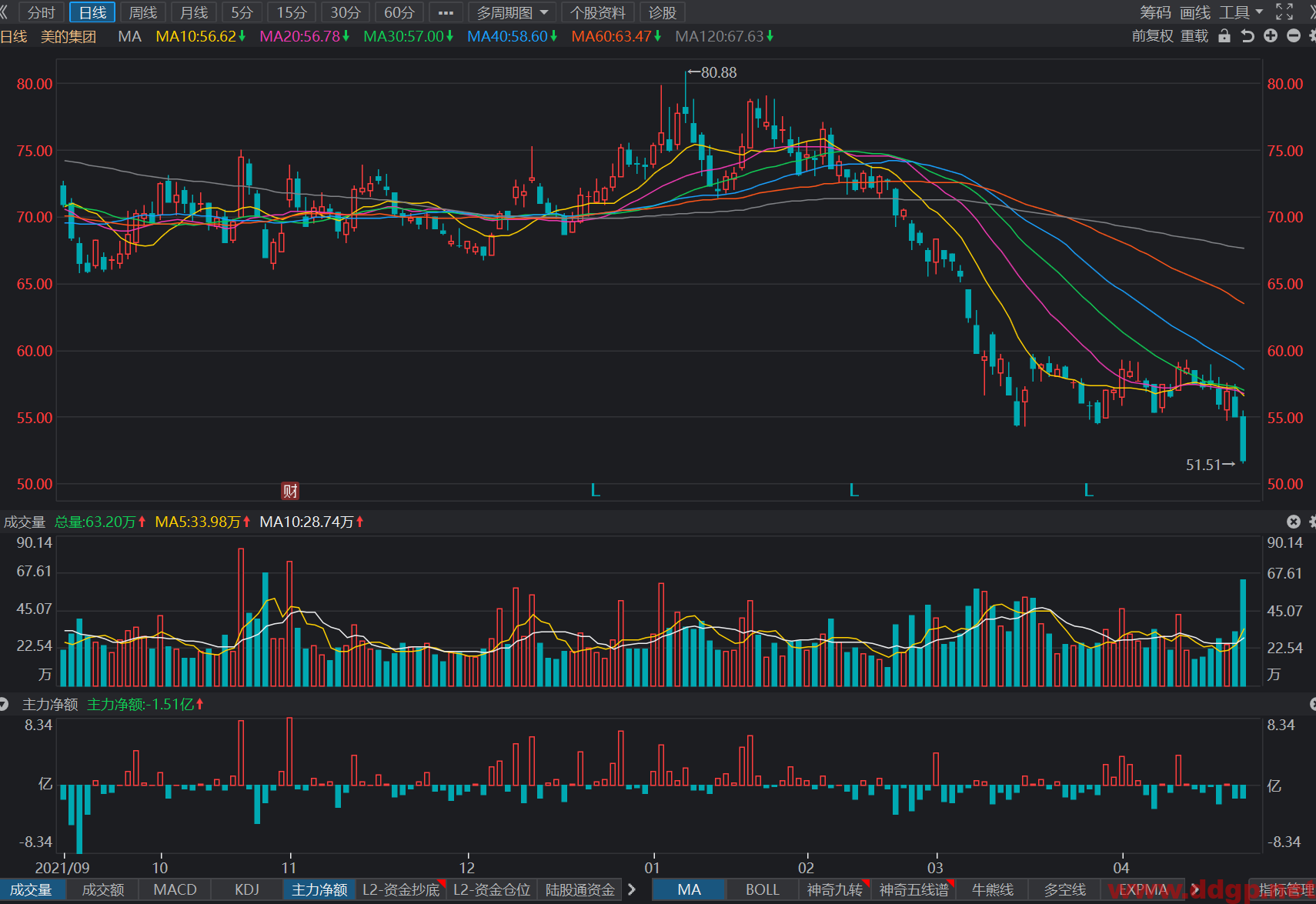Viewport: 1316px width, 904px height.
Task: Open 个股资料 stock info
Action: (x=598, y=12)
